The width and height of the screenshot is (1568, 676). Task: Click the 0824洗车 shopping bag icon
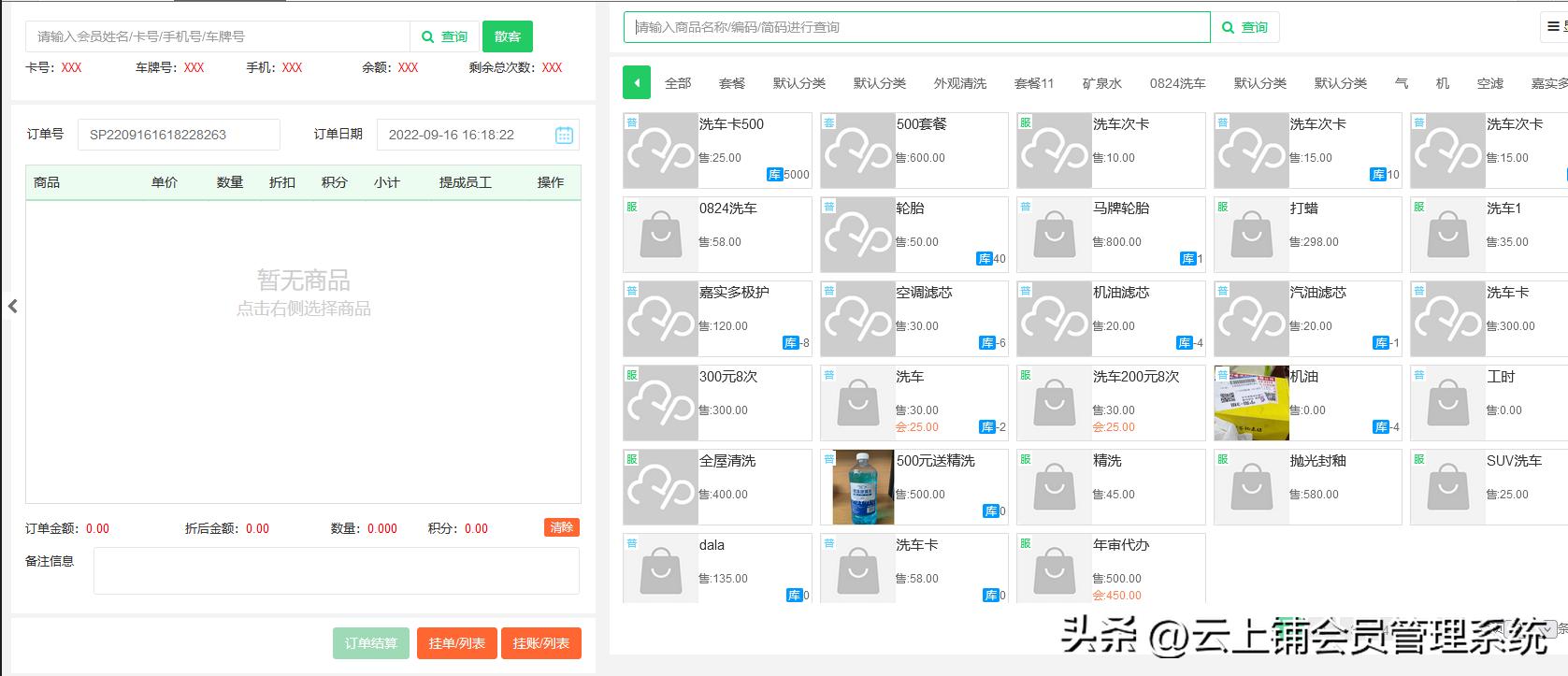[661, 235]
